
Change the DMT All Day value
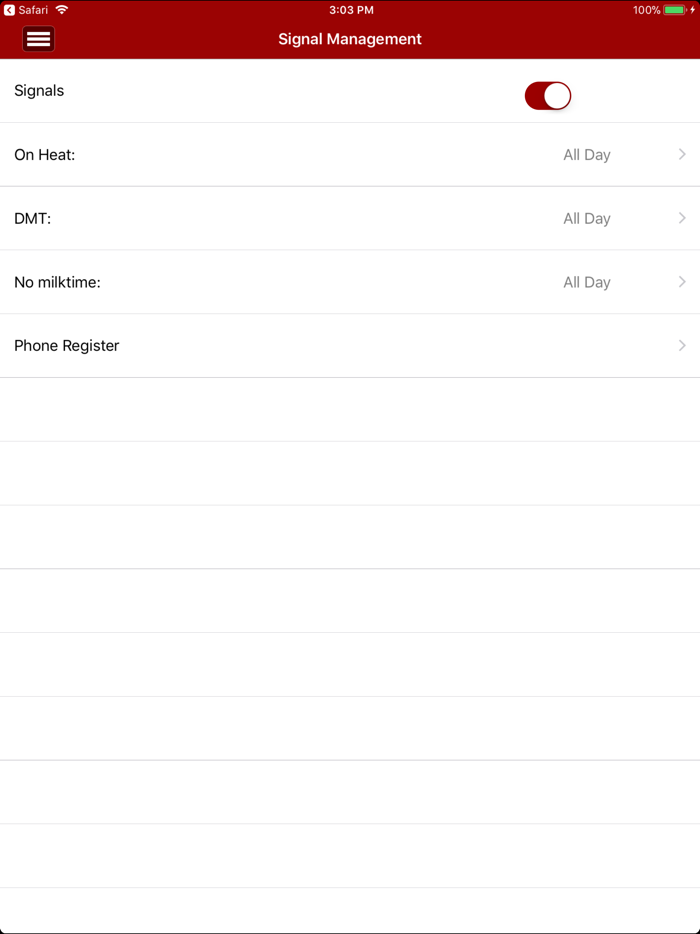pos(586,218)
